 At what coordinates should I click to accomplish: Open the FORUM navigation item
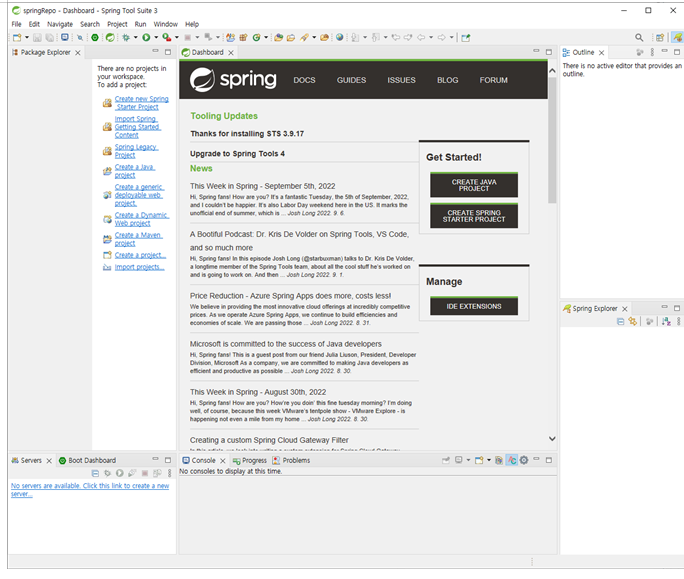click(493, 80)
